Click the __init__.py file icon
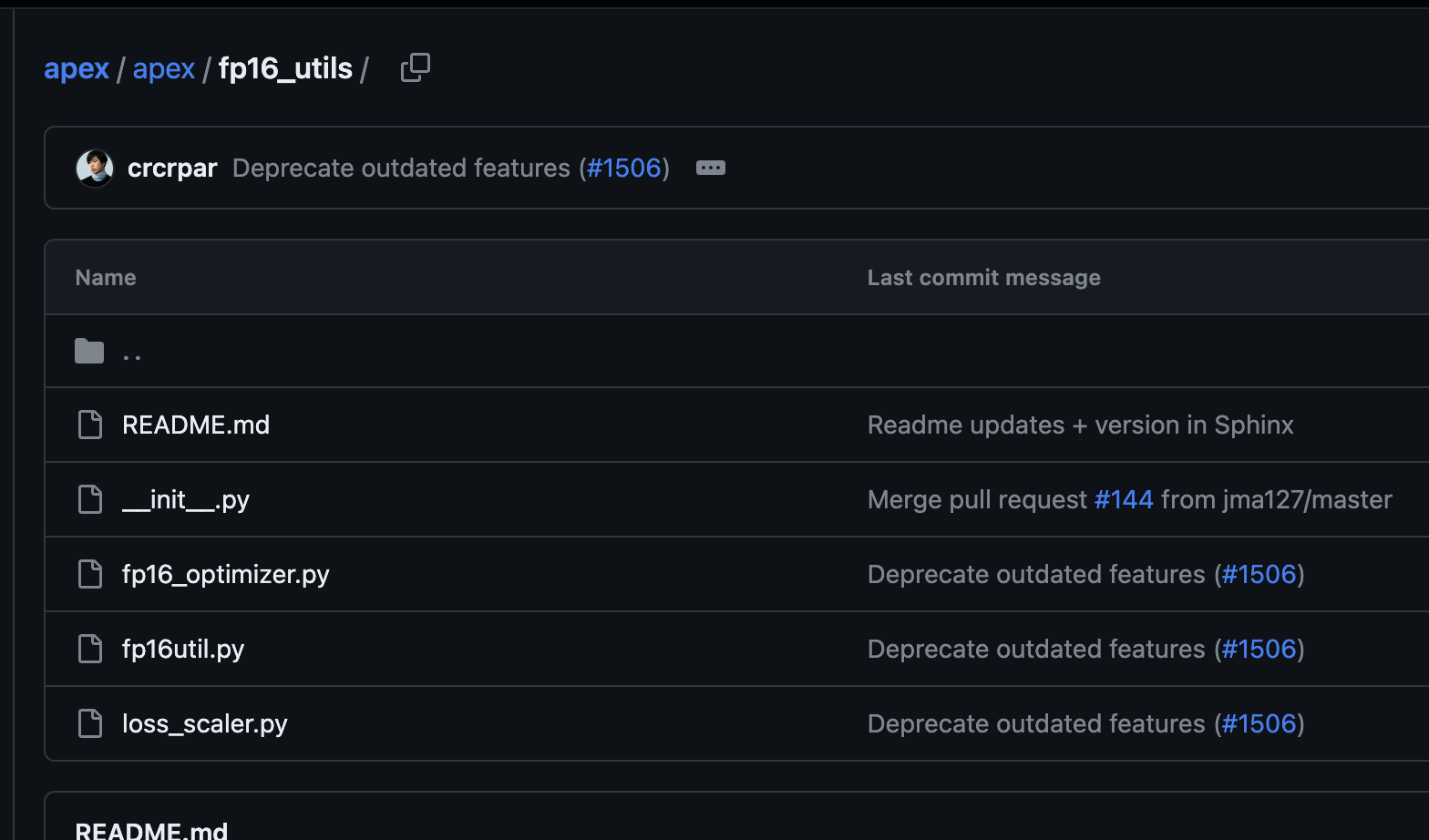The image size is (1429, 840). click(90, 499)
